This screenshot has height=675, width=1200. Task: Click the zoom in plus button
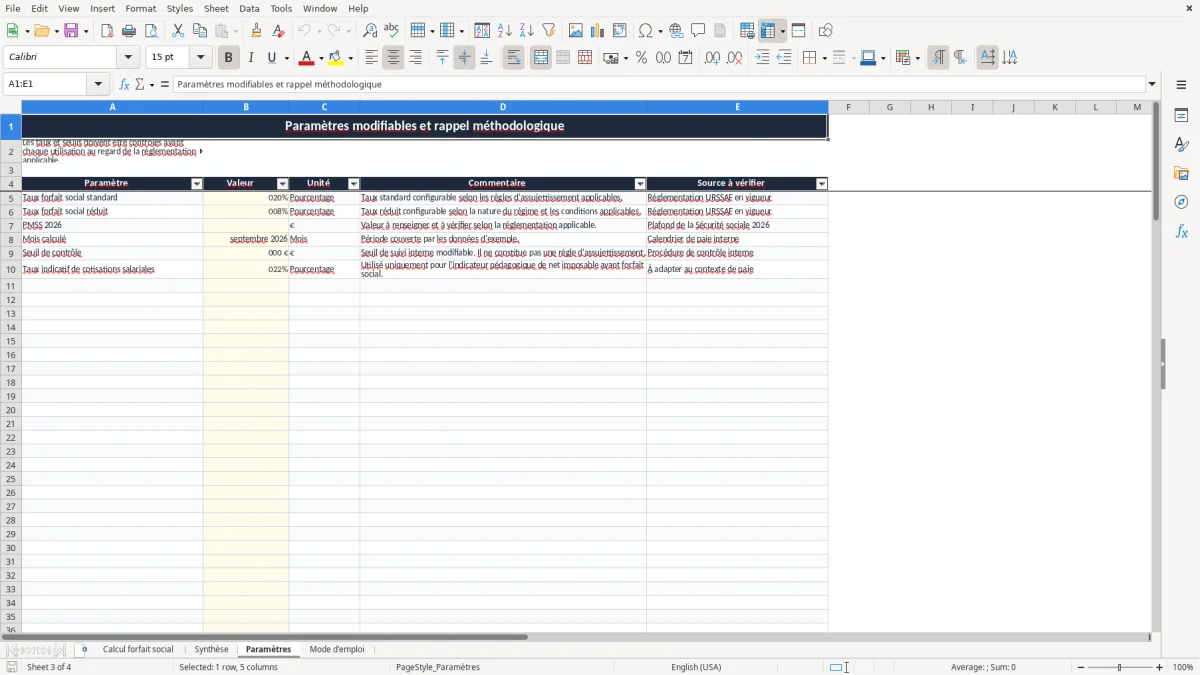point(1159,667)
